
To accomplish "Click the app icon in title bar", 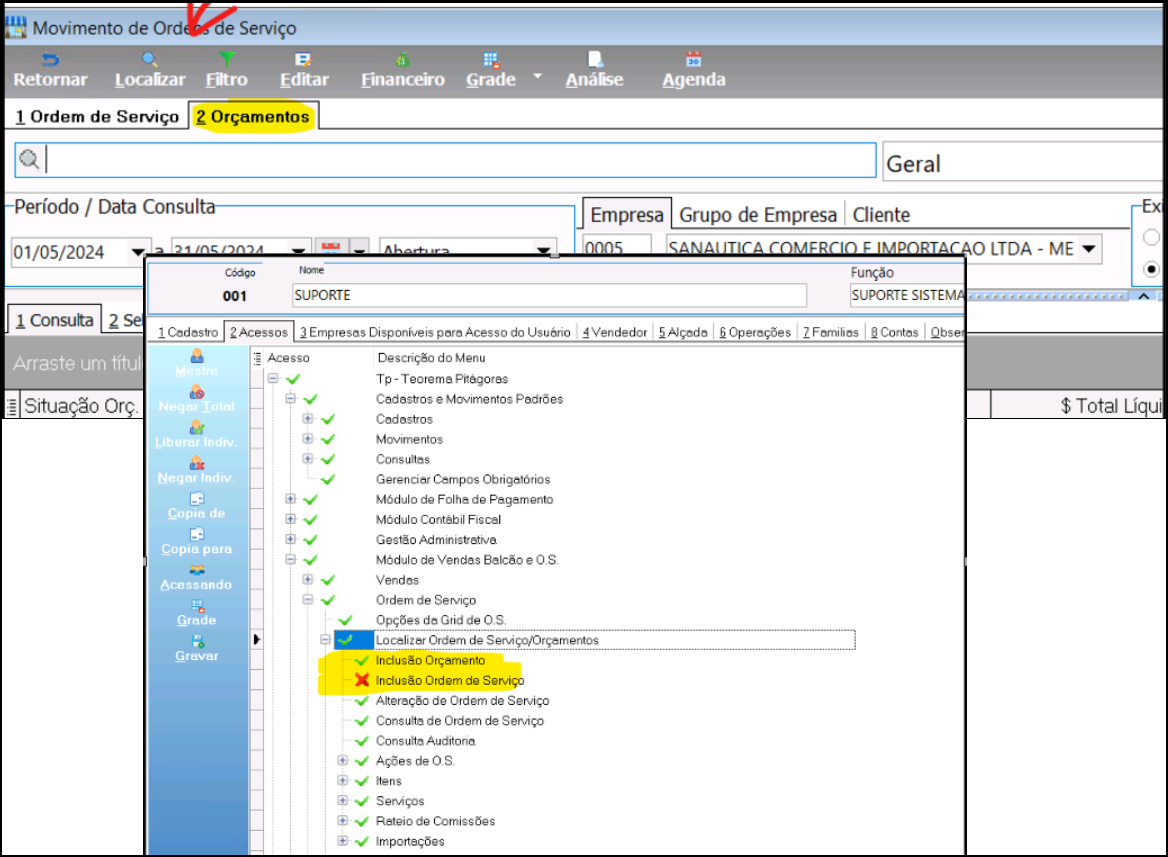I will click(16, 28).
